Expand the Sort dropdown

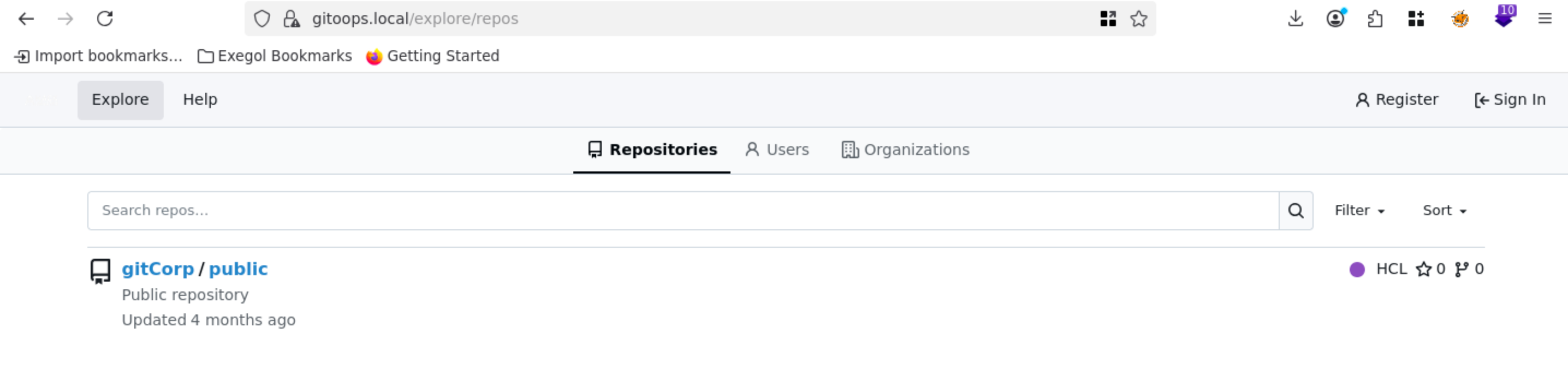[1444, 211]
